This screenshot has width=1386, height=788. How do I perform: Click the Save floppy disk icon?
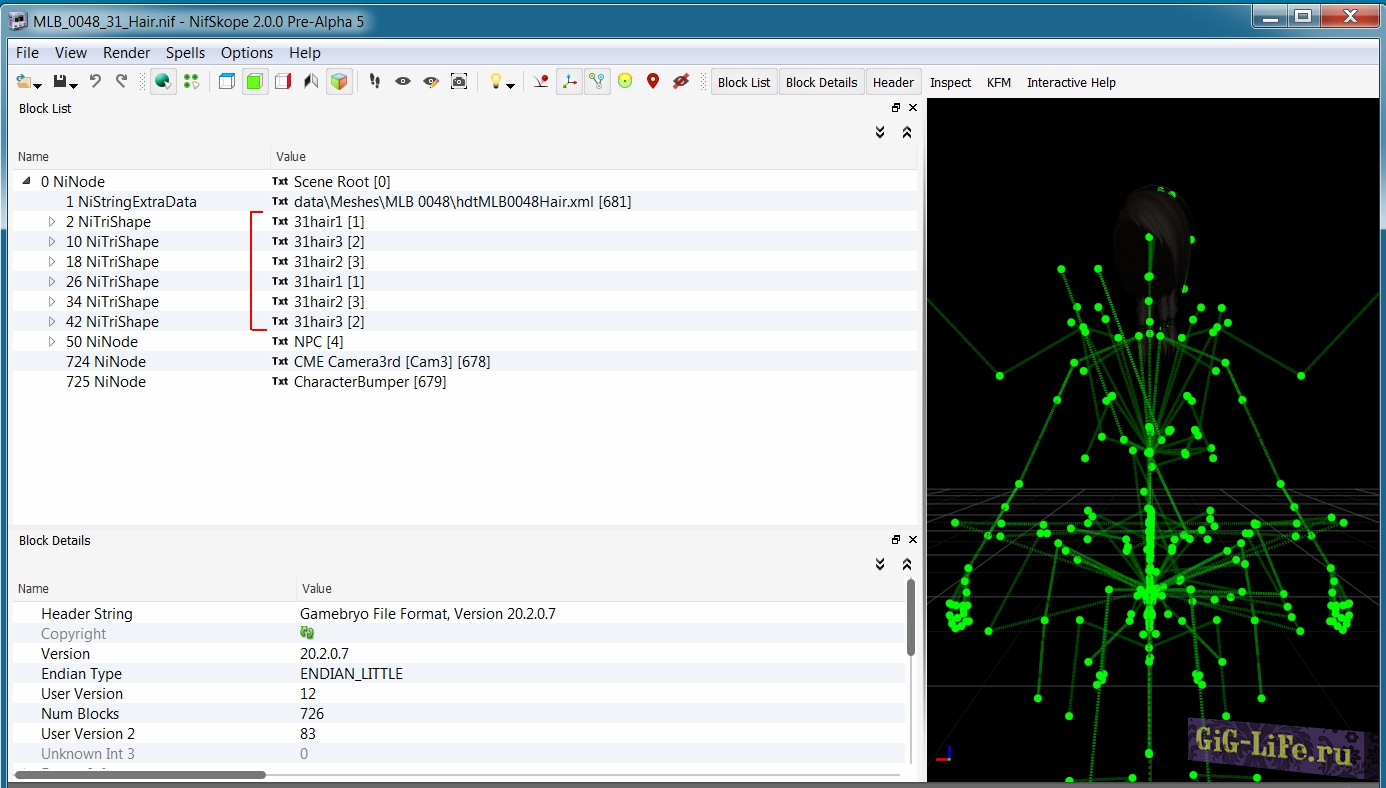[60, 82]
